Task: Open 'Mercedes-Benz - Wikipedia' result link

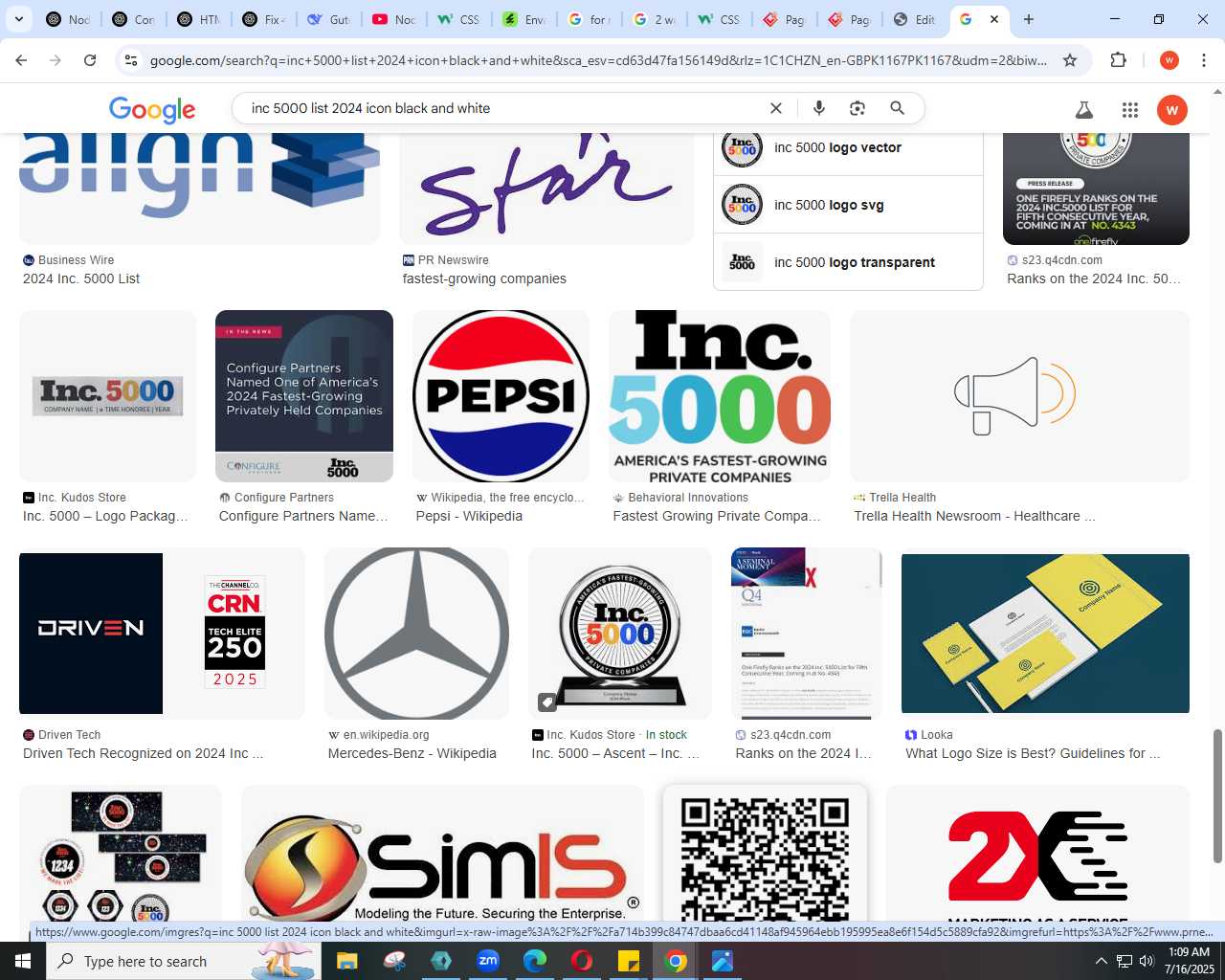Action: [x=412, y=753]
